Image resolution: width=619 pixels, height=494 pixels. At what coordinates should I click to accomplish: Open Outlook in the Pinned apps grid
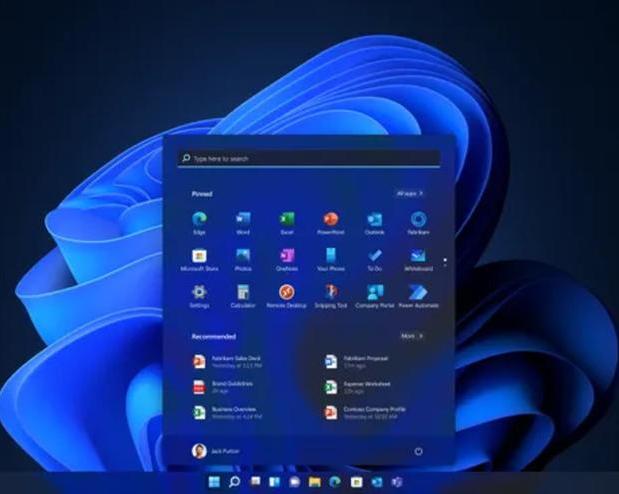[375, 223]
